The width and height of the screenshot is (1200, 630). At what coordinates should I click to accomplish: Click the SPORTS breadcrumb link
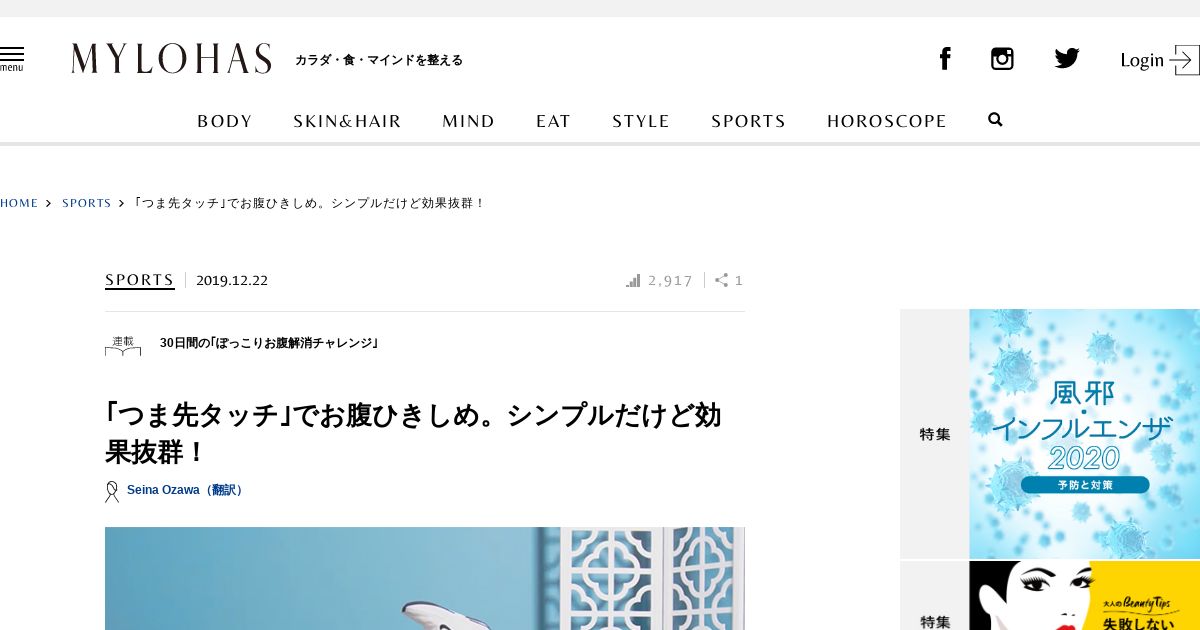87,203
